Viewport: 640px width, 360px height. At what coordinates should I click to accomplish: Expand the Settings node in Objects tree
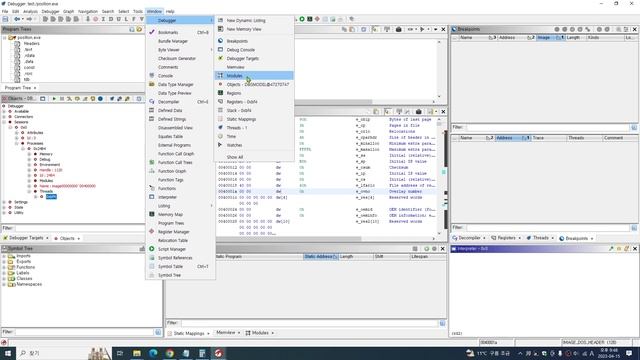point(4,202)
